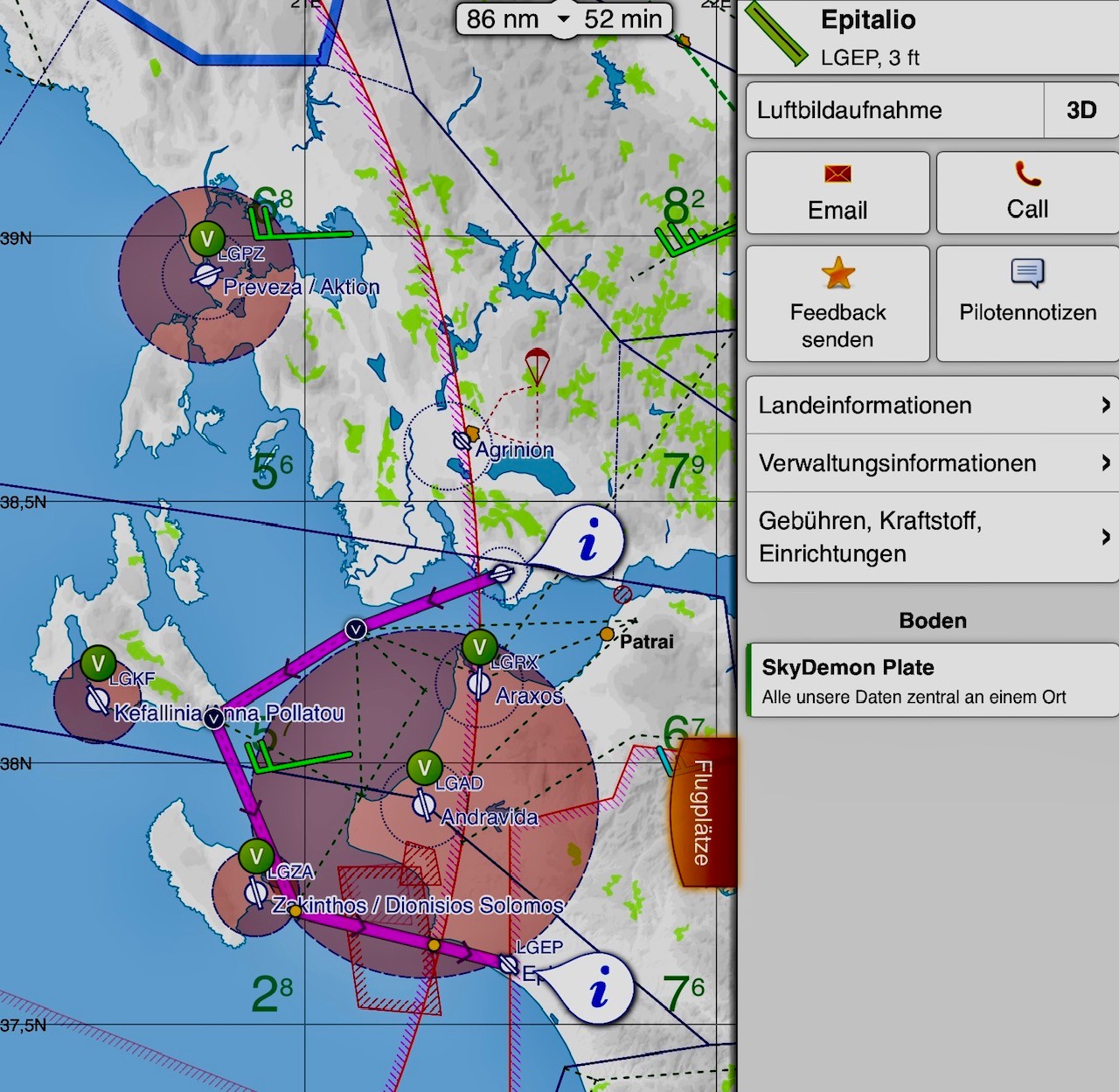
Task: Open Pilotennotizen speech bubble icon
Action: tap(1027, 274)
